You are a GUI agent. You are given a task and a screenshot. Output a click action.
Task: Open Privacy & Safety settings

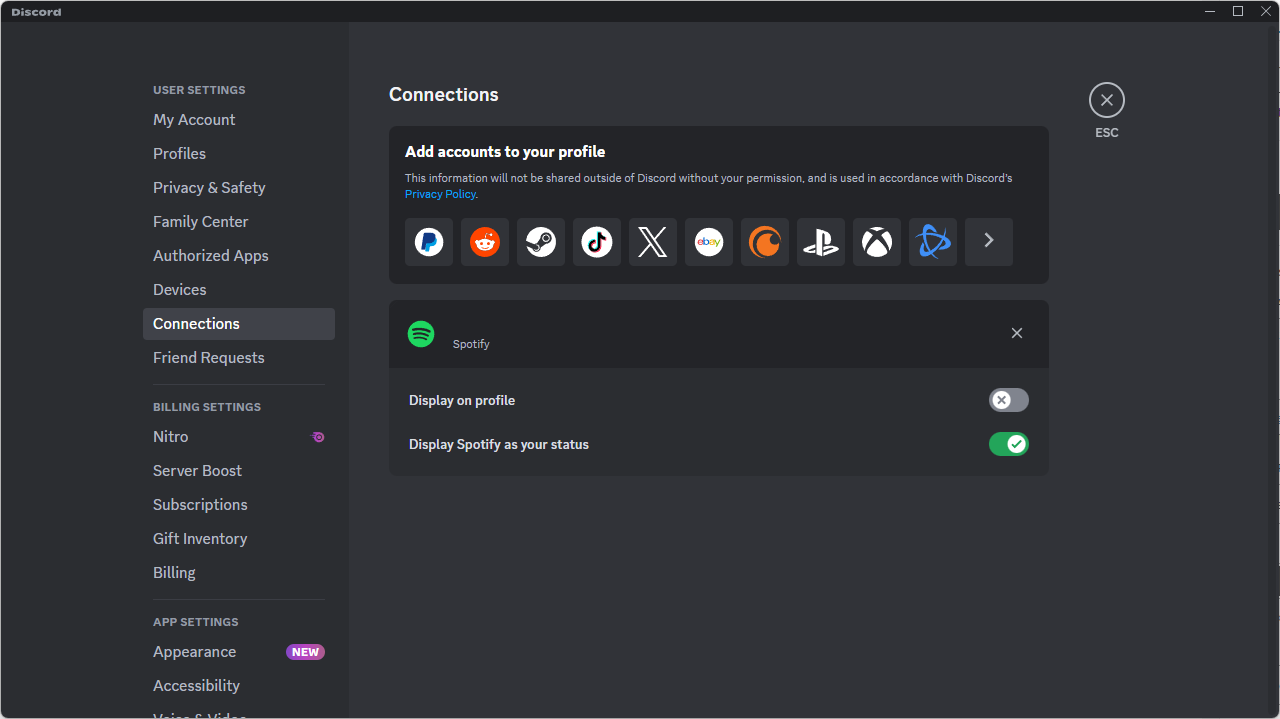pyautogui.click(x=239, y=188)
